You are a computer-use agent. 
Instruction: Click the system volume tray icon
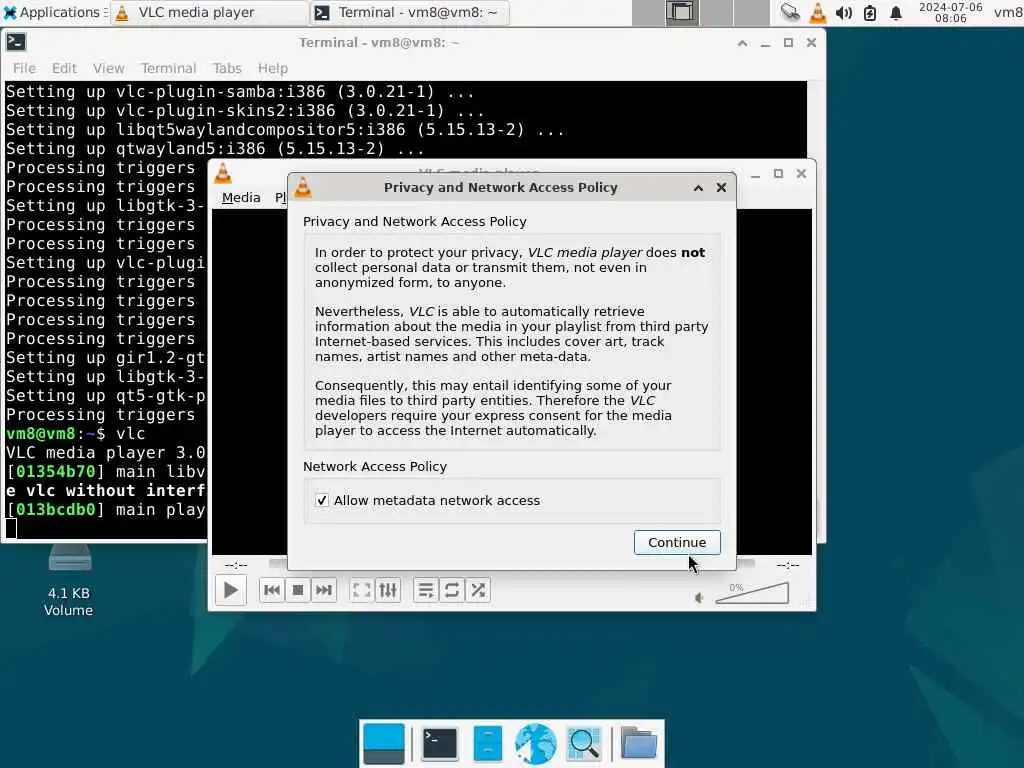coord(844,12)
